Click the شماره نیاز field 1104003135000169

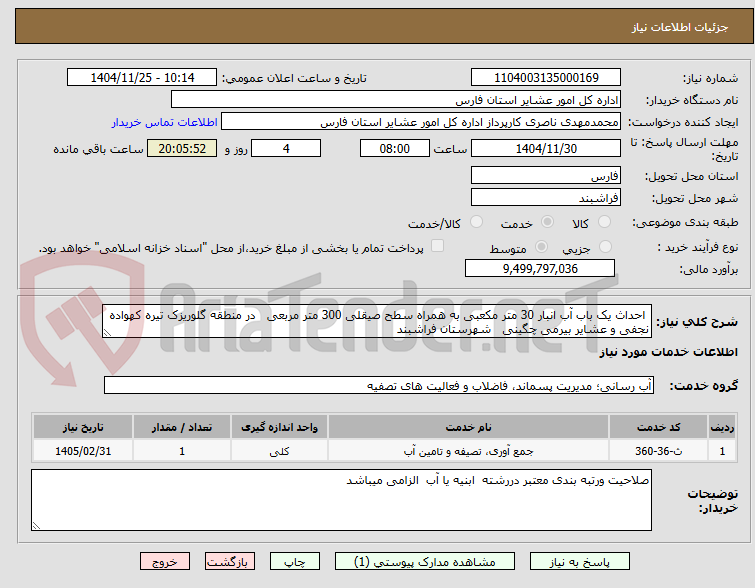(546, 78)
